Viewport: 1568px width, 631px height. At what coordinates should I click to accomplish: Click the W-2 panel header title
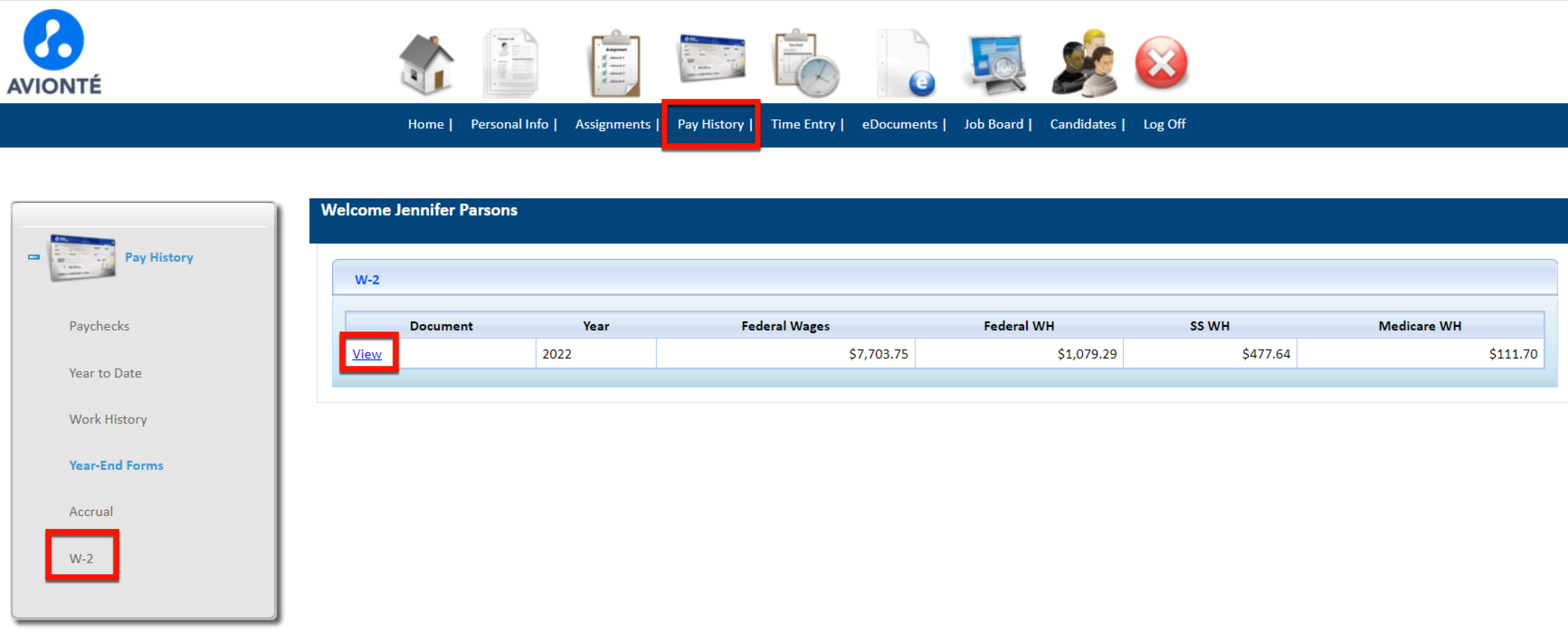click(367, 280)
